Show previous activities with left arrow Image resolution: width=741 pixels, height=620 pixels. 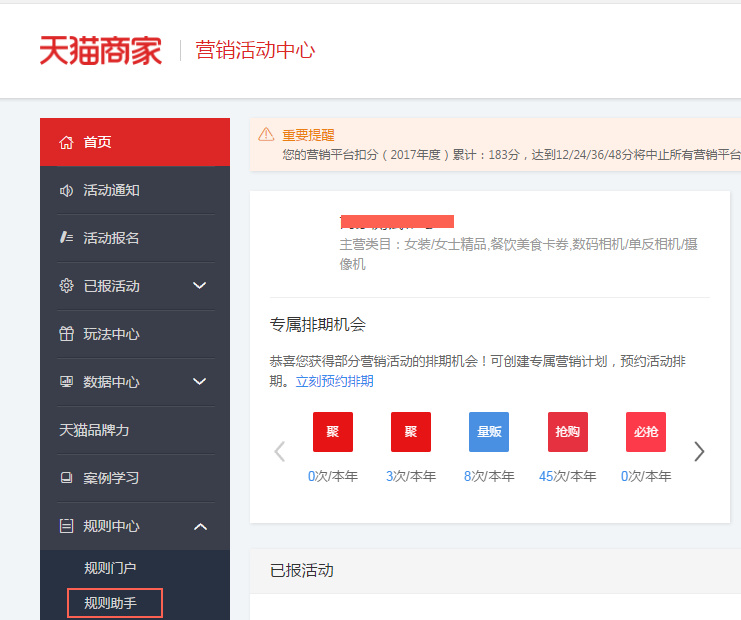[280, 451]
